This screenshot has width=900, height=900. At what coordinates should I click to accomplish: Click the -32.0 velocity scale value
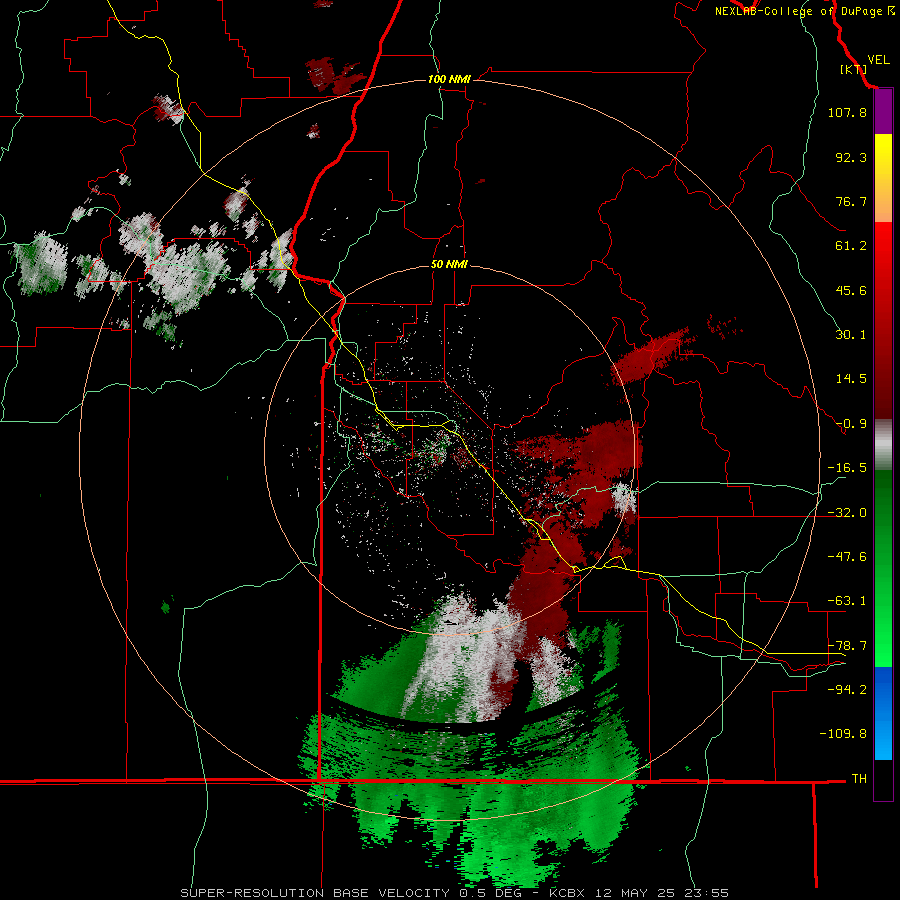(847, 513)
